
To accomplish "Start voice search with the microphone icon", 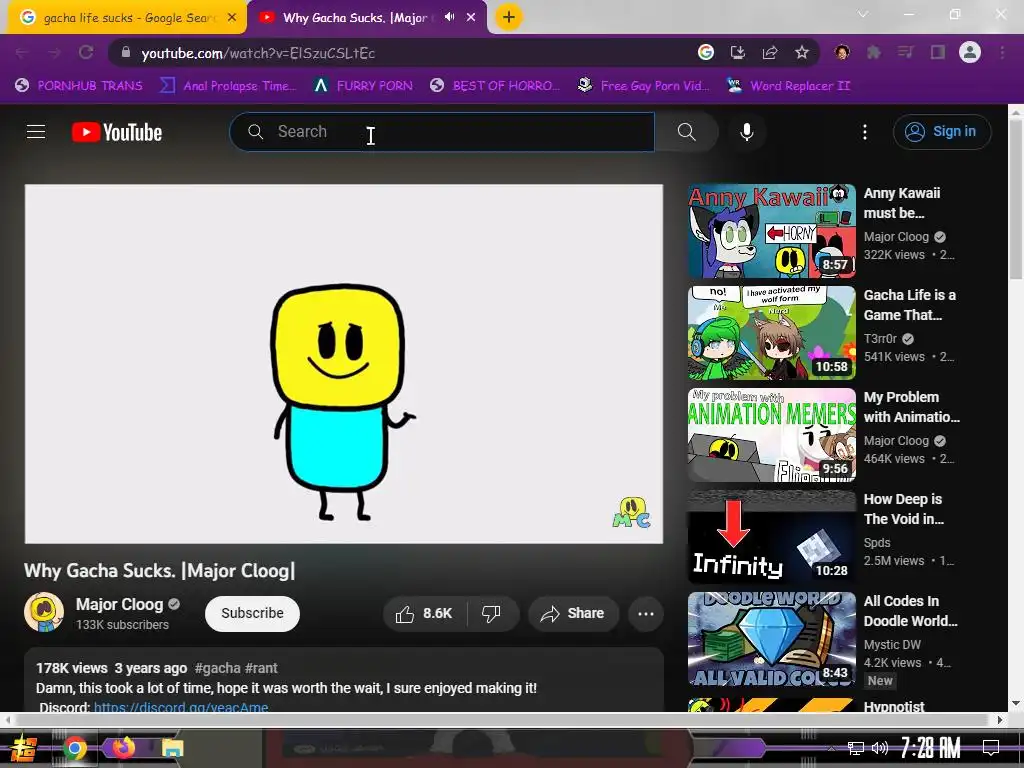I will [x=746, y=132].
